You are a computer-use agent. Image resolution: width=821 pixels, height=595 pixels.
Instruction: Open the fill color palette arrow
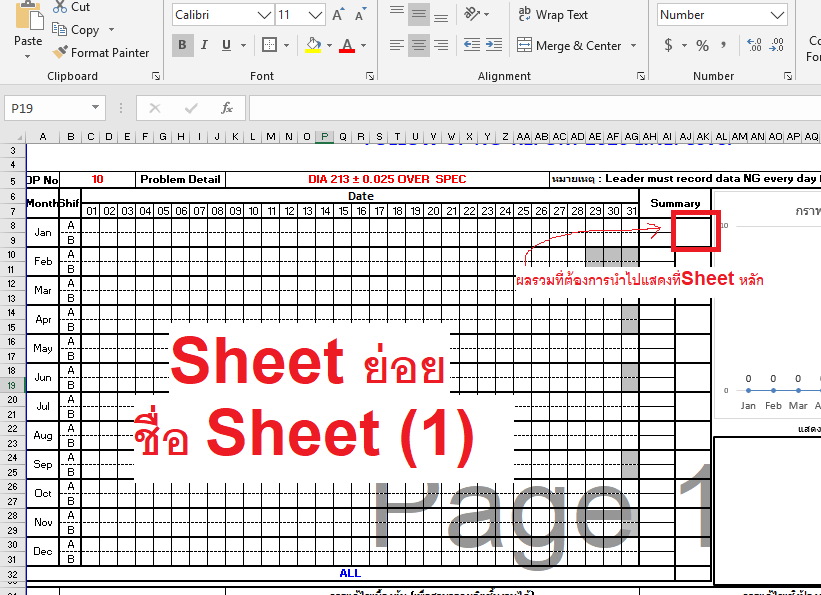click(x=329, y=46)
